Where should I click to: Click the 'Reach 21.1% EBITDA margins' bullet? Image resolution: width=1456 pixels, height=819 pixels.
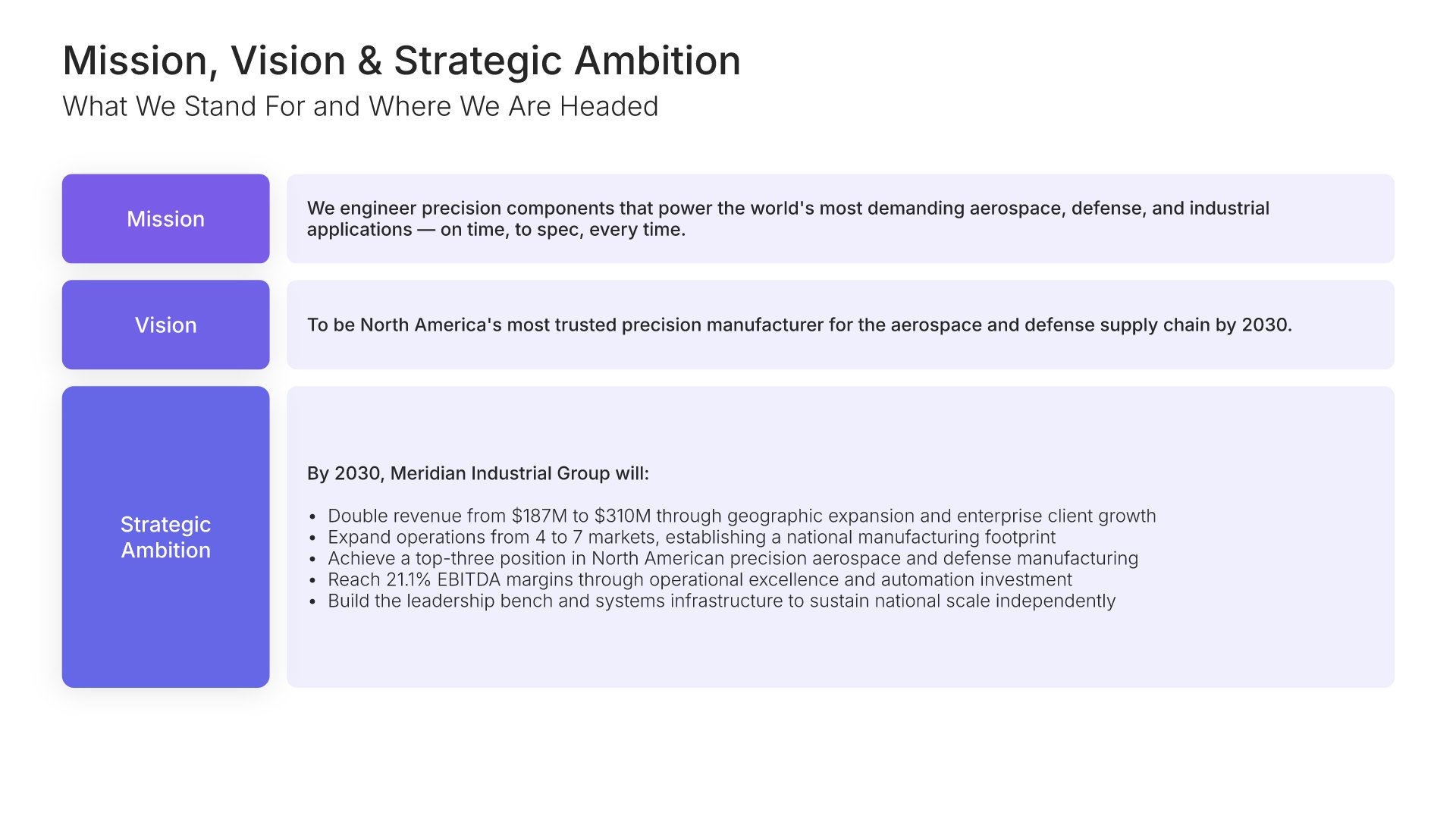pyautogui.click(x=699, y=580)
